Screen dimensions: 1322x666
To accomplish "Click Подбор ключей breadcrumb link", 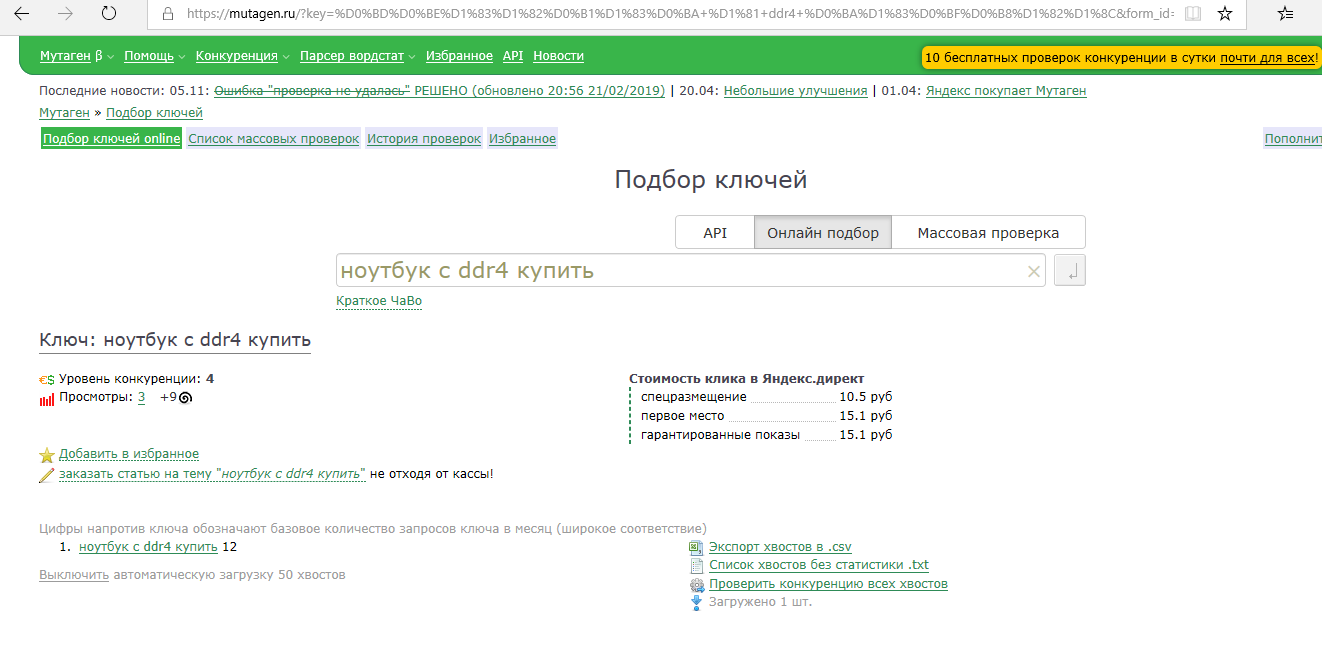I will point(154,113).
